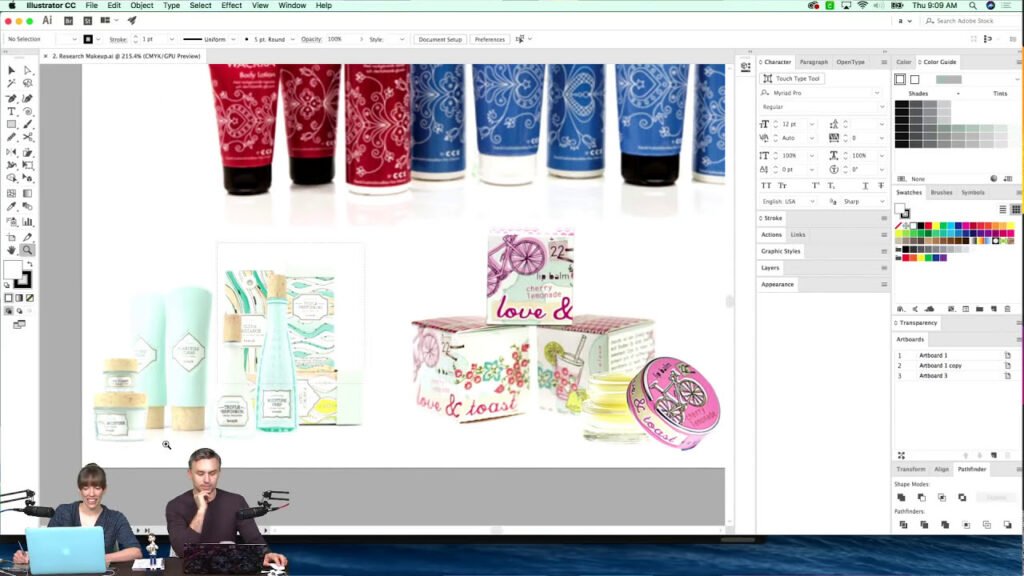The height and width of the screenshot is (576, 1024).
Task: Open the Regular font style dropdown
Action: (882, 107)
